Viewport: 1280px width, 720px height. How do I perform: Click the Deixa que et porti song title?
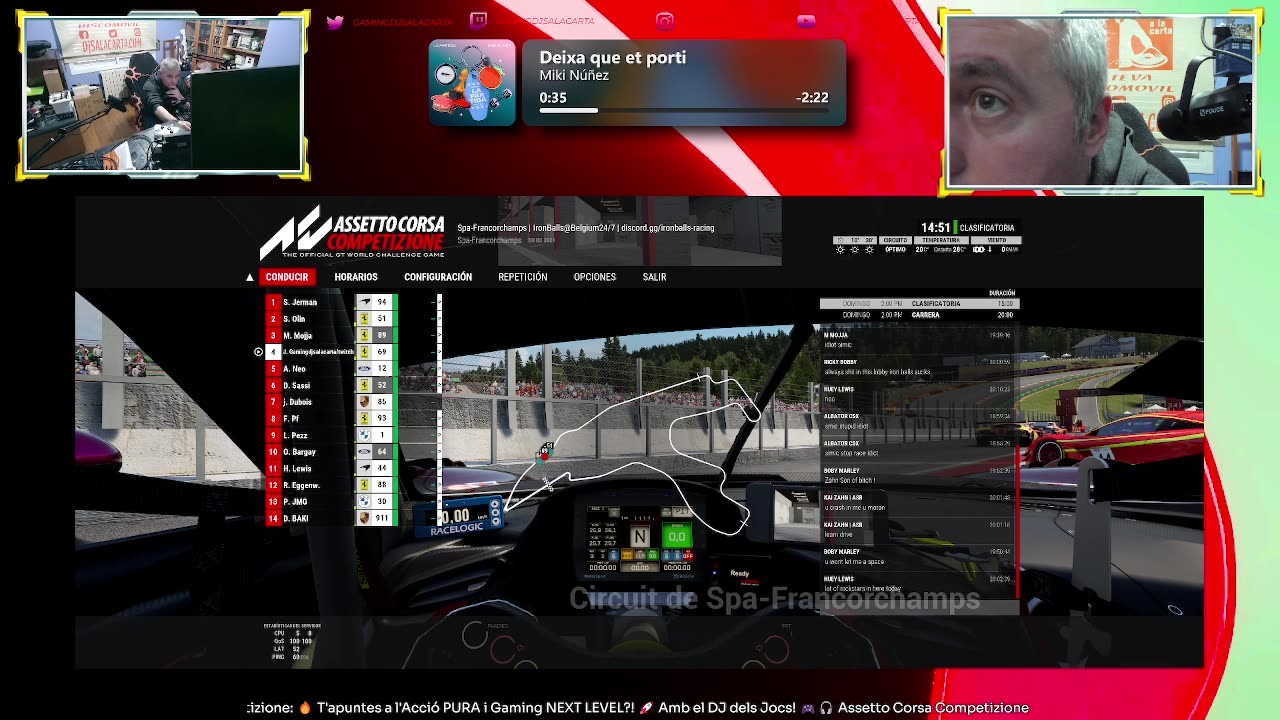[x=613, y=58]
